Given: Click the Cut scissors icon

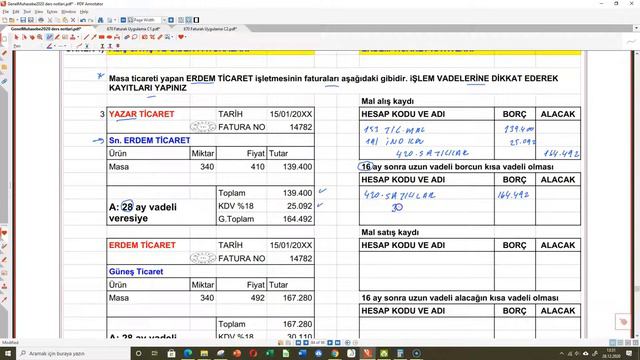Looking at the screenshot, I should [x=50, y=20].
